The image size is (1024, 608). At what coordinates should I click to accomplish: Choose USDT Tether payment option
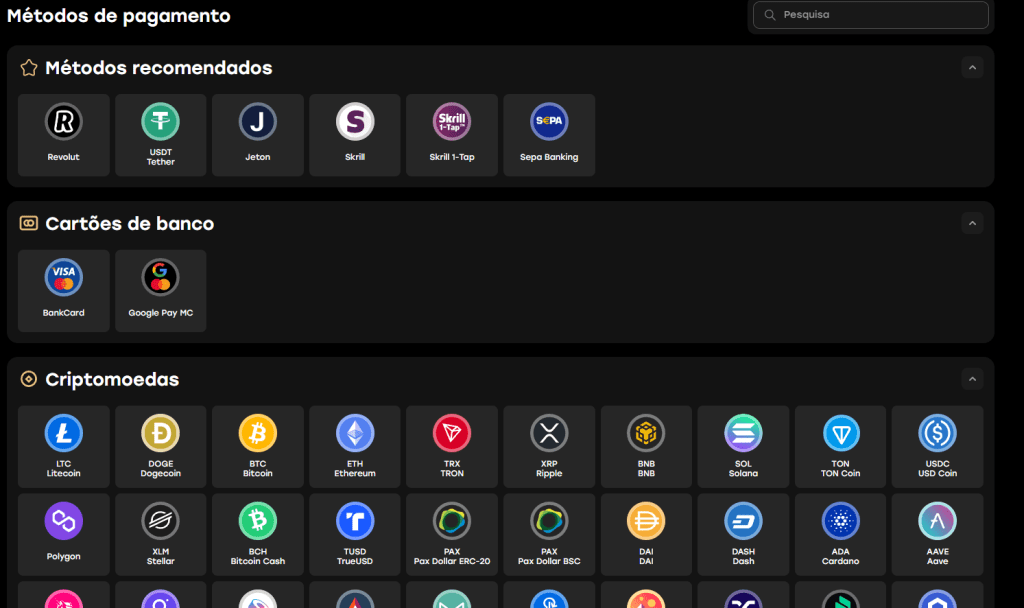161,135
